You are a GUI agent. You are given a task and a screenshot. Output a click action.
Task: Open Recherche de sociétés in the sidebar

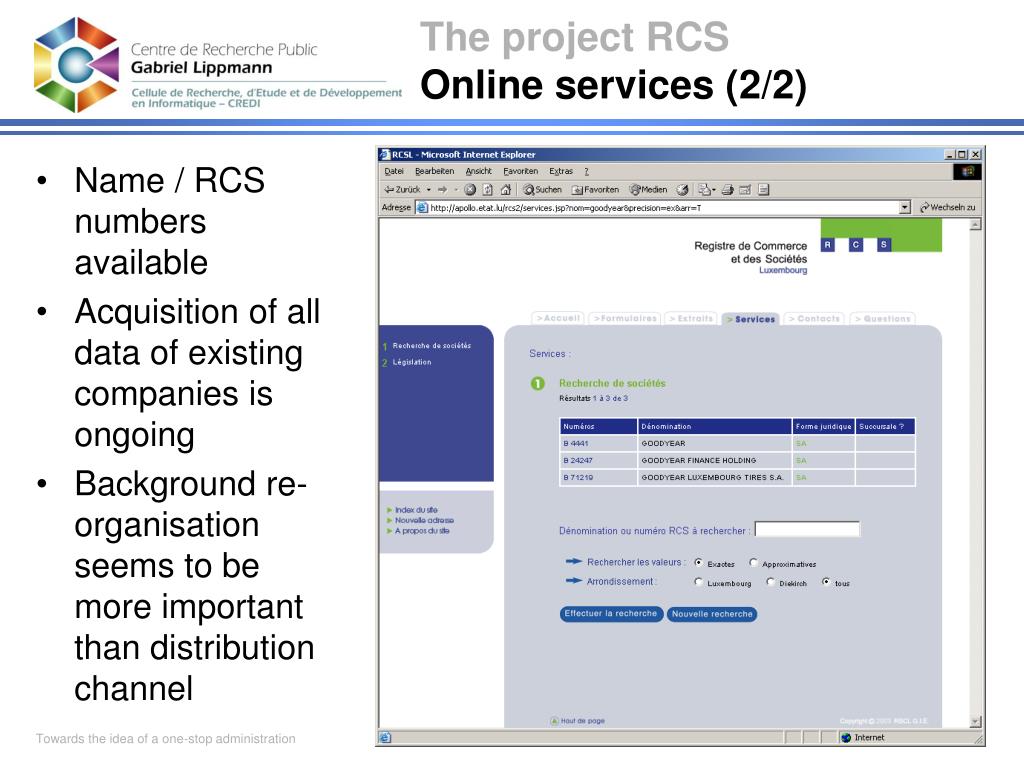point(432,345)
